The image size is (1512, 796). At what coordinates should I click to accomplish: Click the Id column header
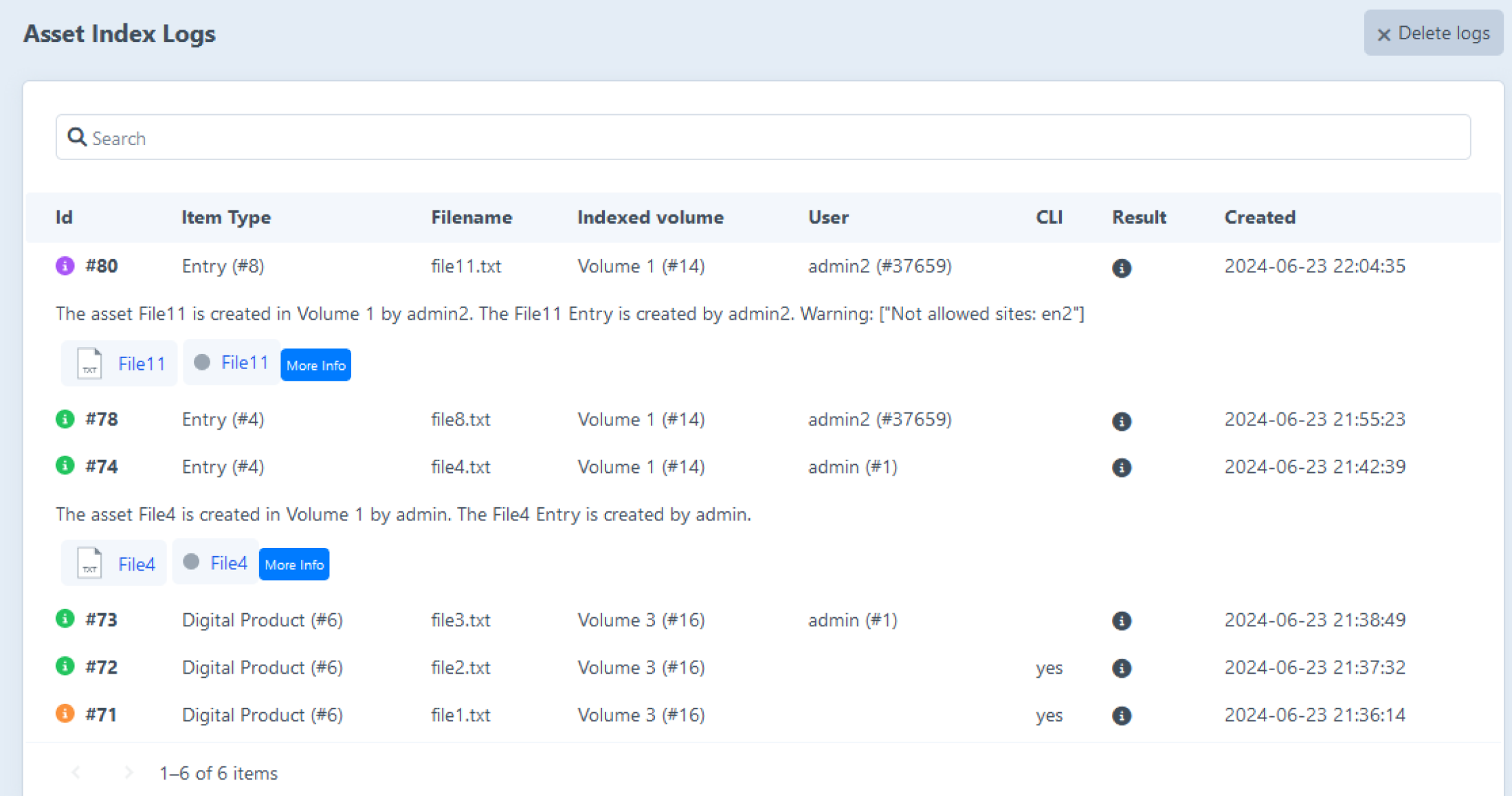click(64, 217)
